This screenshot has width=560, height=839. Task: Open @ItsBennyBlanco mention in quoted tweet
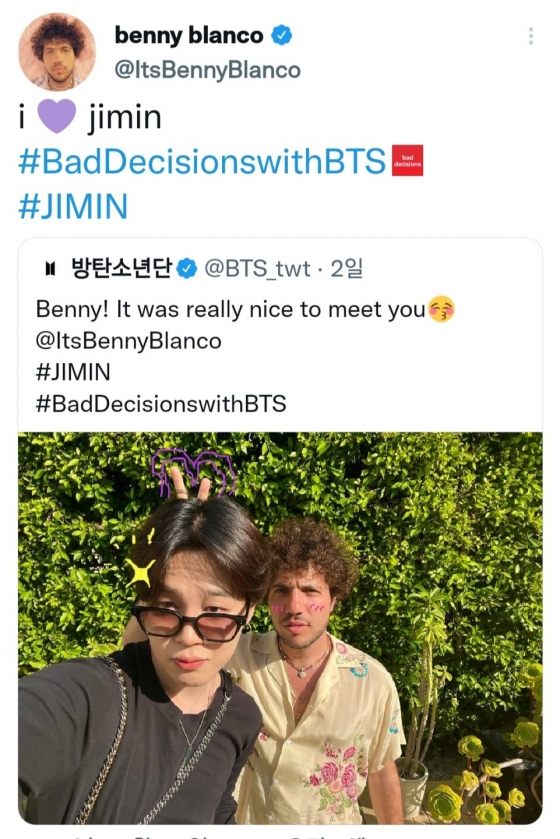click(x=128, y=341)
